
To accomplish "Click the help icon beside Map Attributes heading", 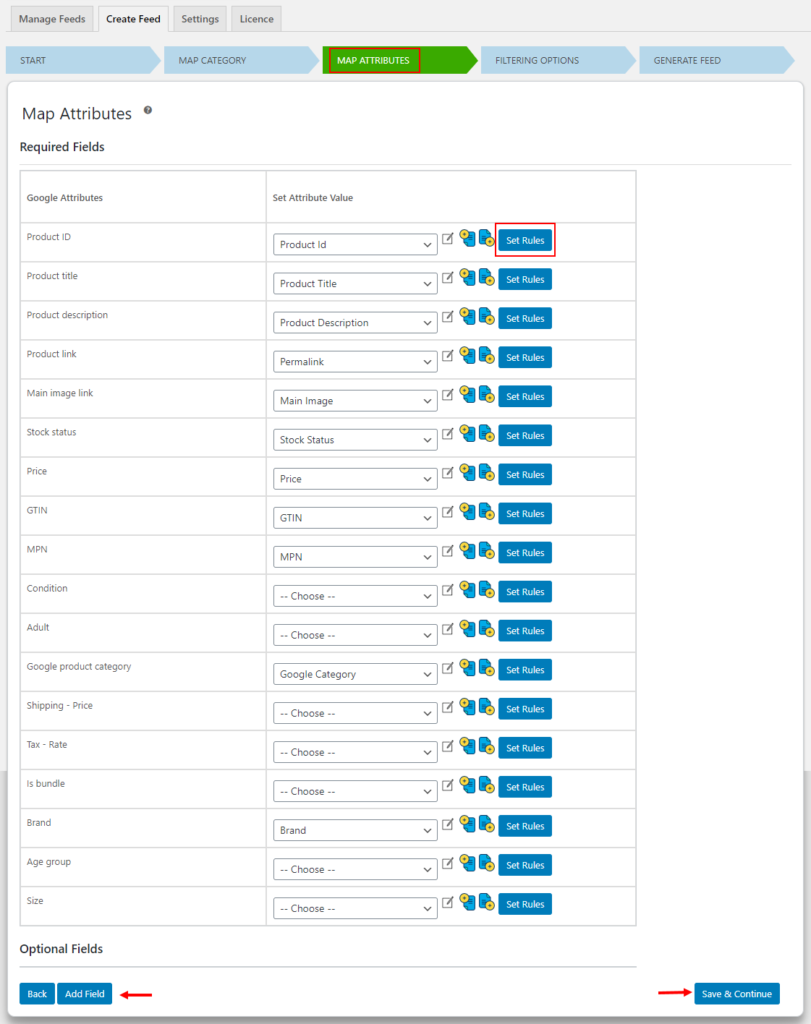I will (148, 112).
